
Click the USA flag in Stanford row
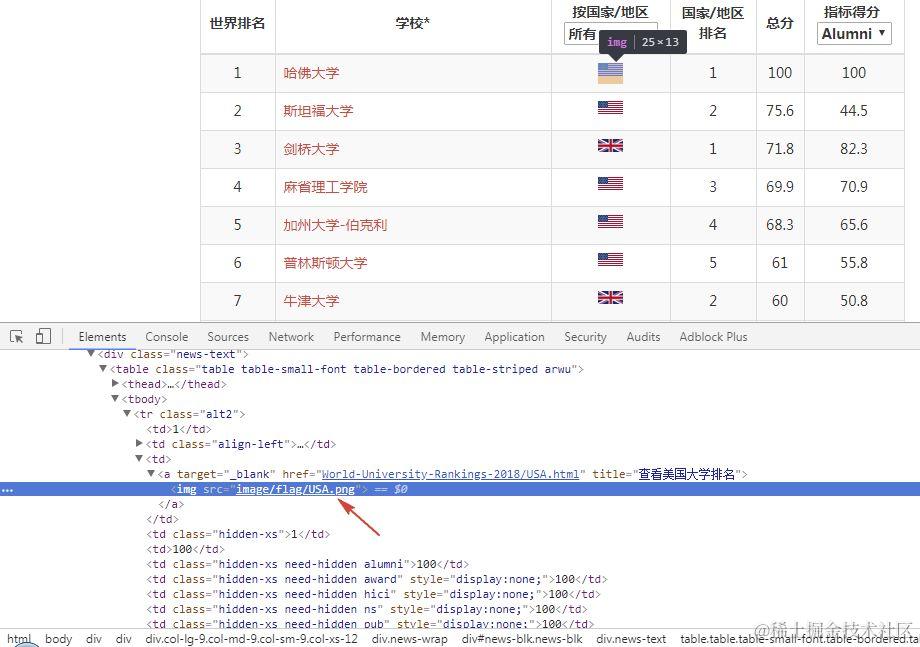pyautogui.click(x=610, y=107)
